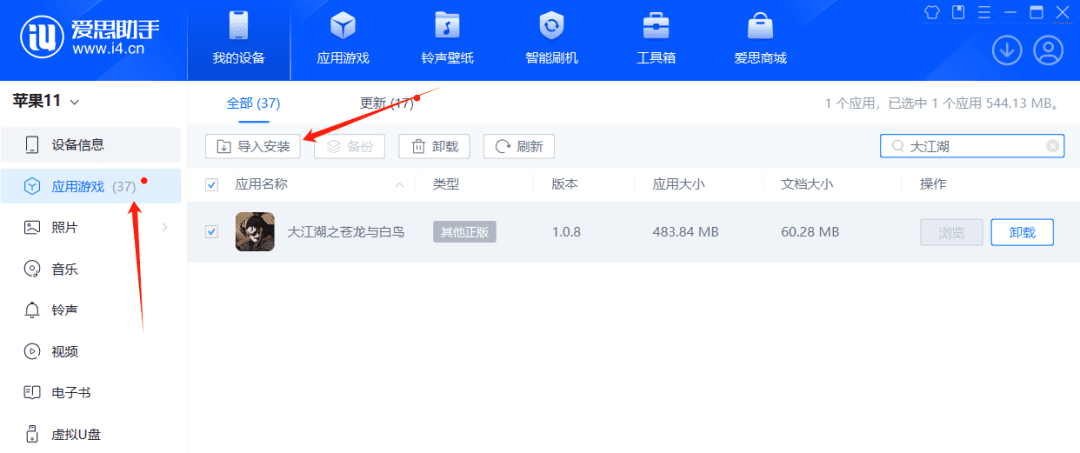This screenshot has height=453, width=1080.
Task: Open 设备信息 in the sidebar
Action: pyautogui.click(x=78, y=145)
